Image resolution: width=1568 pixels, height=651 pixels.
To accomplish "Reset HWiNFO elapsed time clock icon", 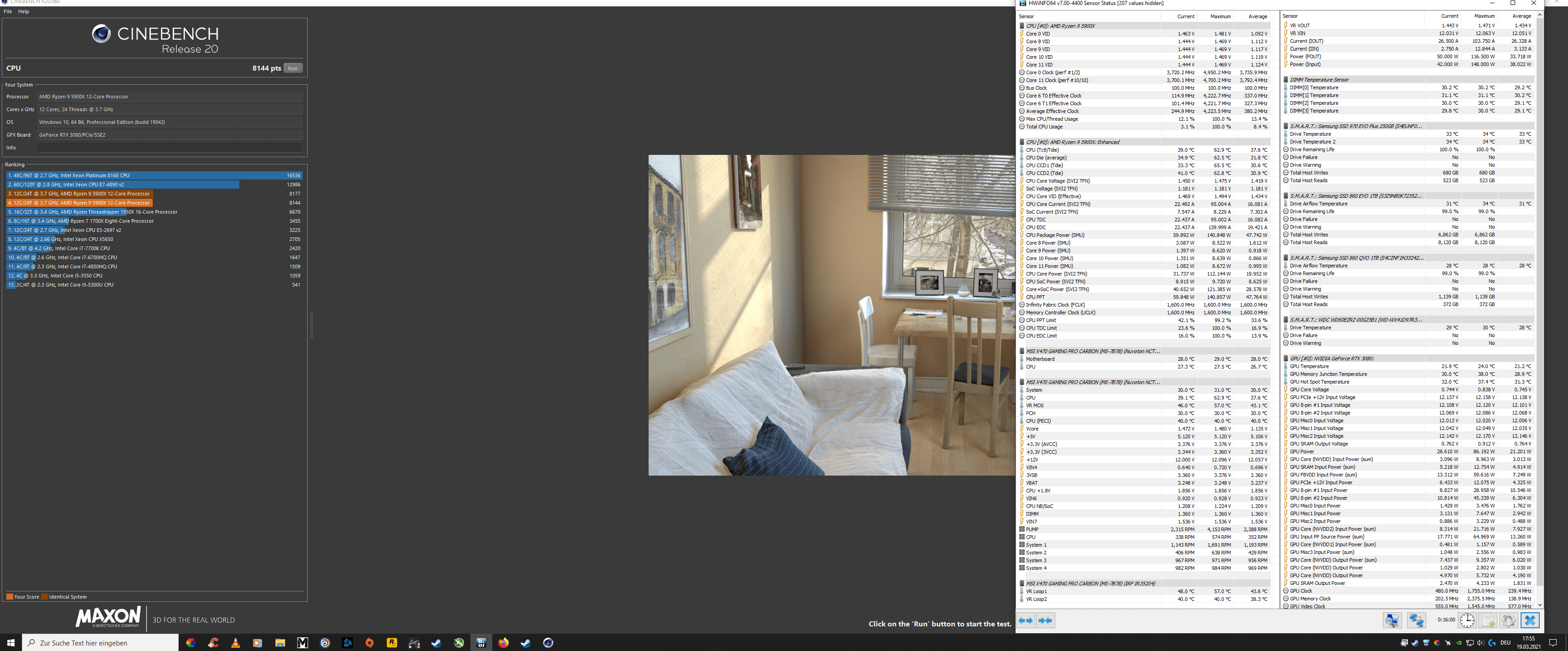I will [1468, 620].
